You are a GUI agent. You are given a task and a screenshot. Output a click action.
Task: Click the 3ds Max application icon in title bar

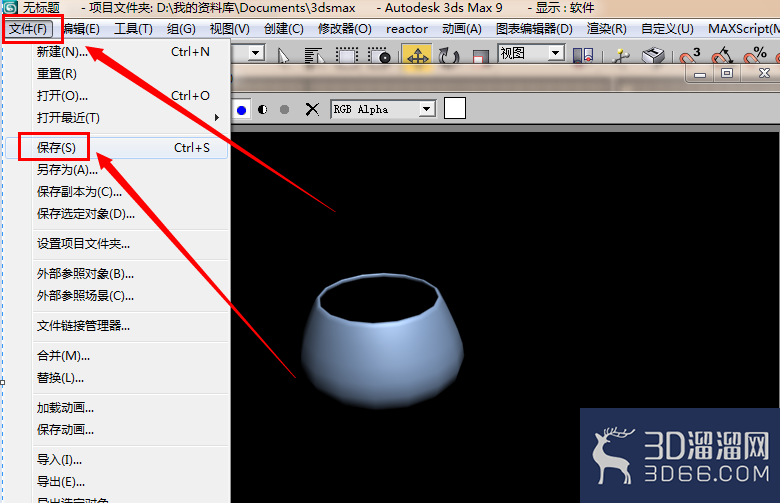pyautogui.click(x=9, y=7)
